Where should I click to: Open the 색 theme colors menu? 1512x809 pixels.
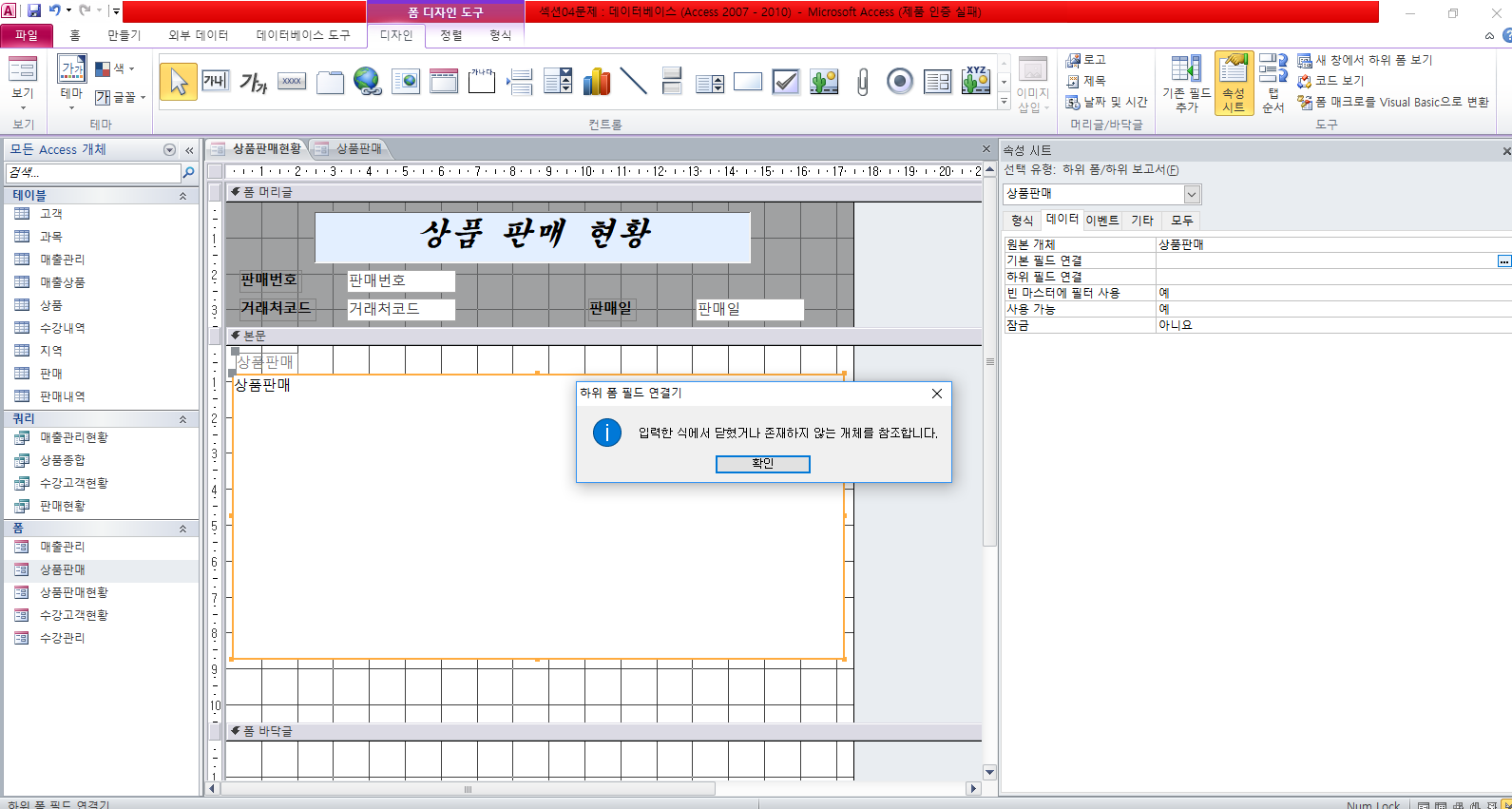pos(115,68)
